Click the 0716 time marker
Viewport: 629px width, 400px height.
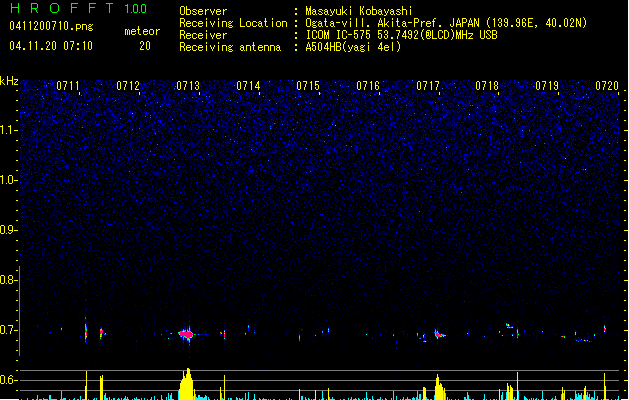[368, 86]
